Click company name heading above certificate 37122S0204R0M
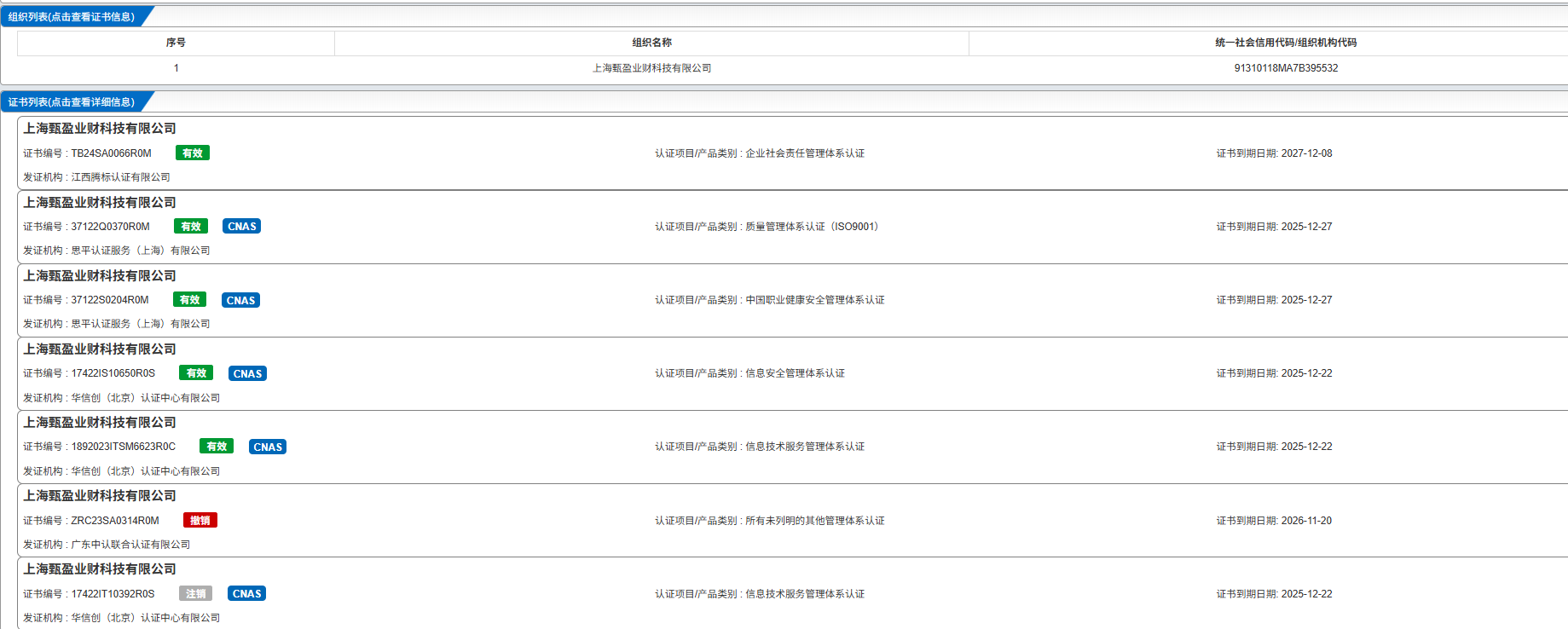Screen dimensions: 1568x629 [x=100, y=276]
